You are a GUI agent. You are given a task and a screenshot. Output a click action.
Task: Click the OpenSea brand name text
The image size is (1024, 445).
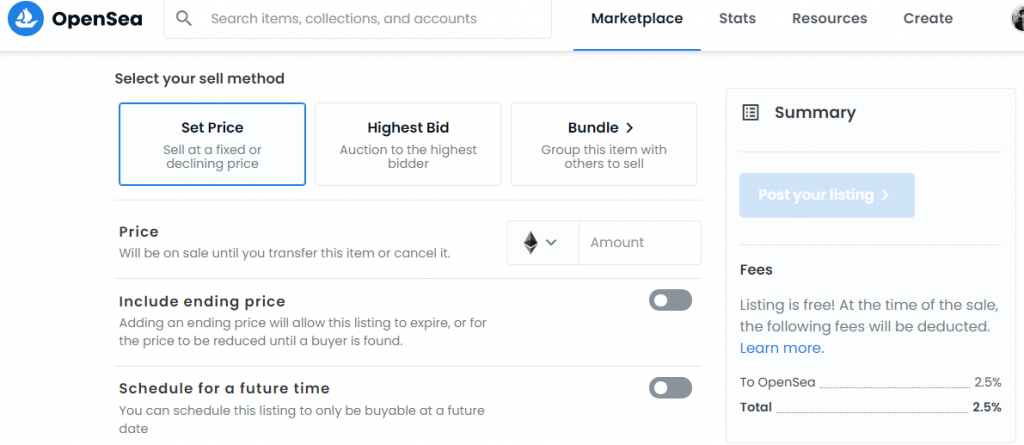pos(97,19)
